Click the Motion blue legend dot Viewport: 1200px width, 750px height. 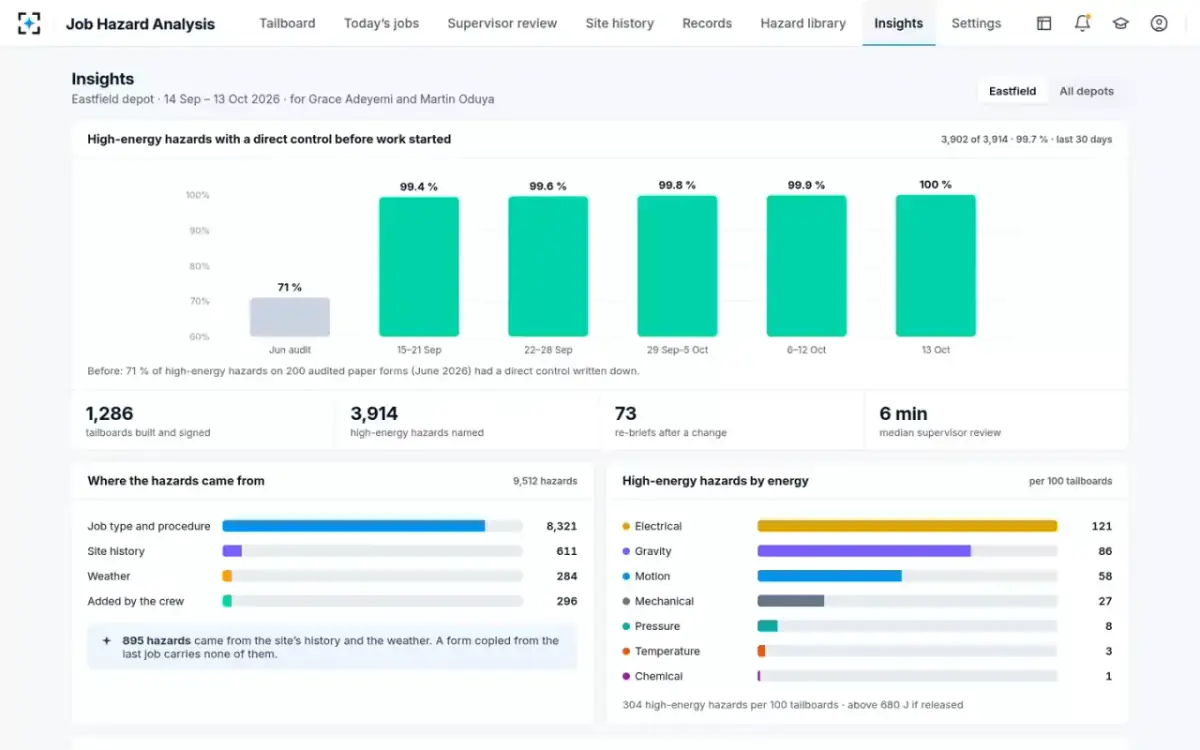[626, 576]
